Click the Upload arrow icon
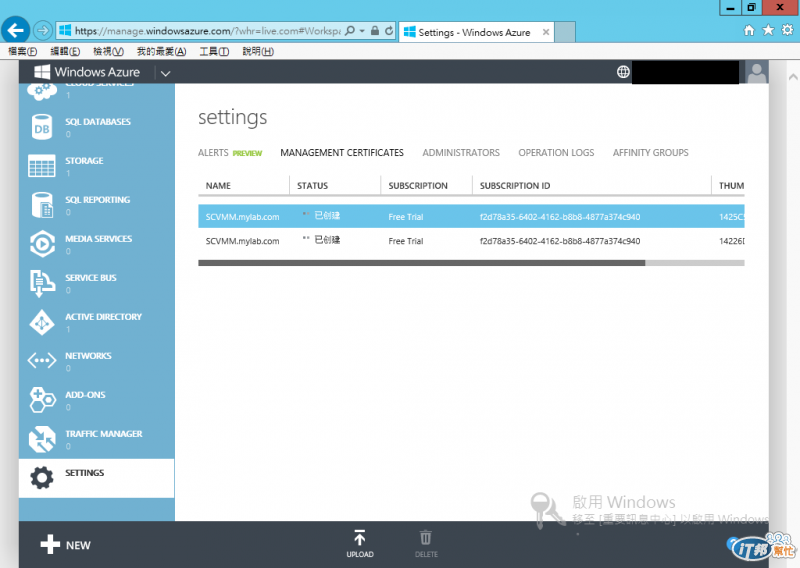Viewport: 800px width, 568px height. (360, 537)
